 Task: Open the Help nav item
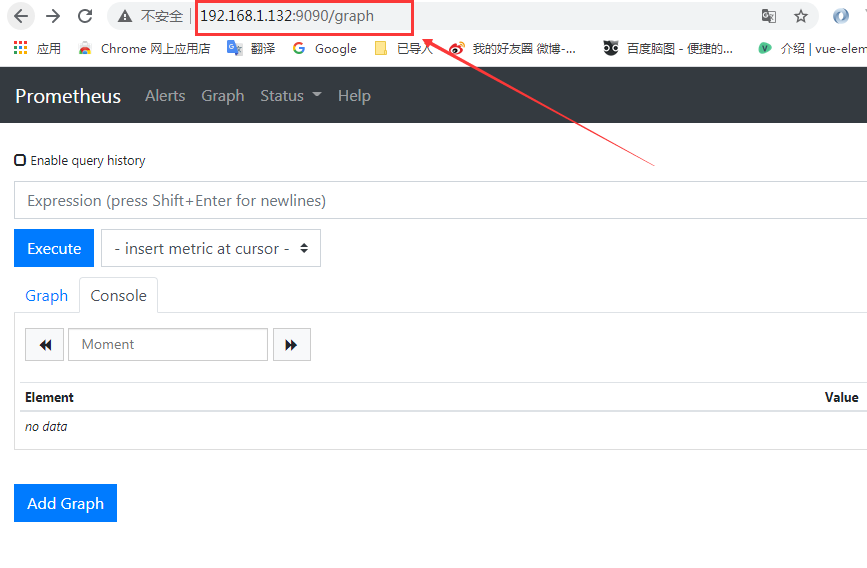354,96
